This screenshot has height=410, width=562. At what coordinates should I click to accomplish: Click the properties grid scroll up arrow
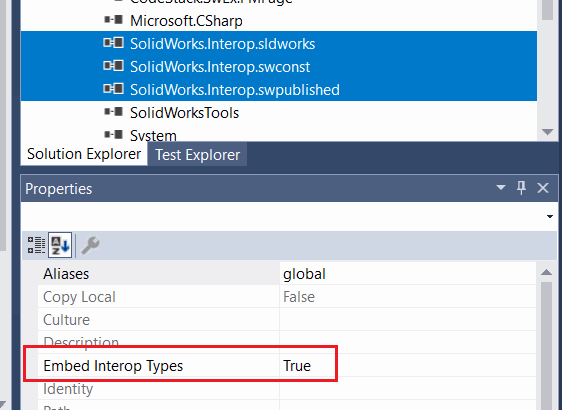pos(546,272)
